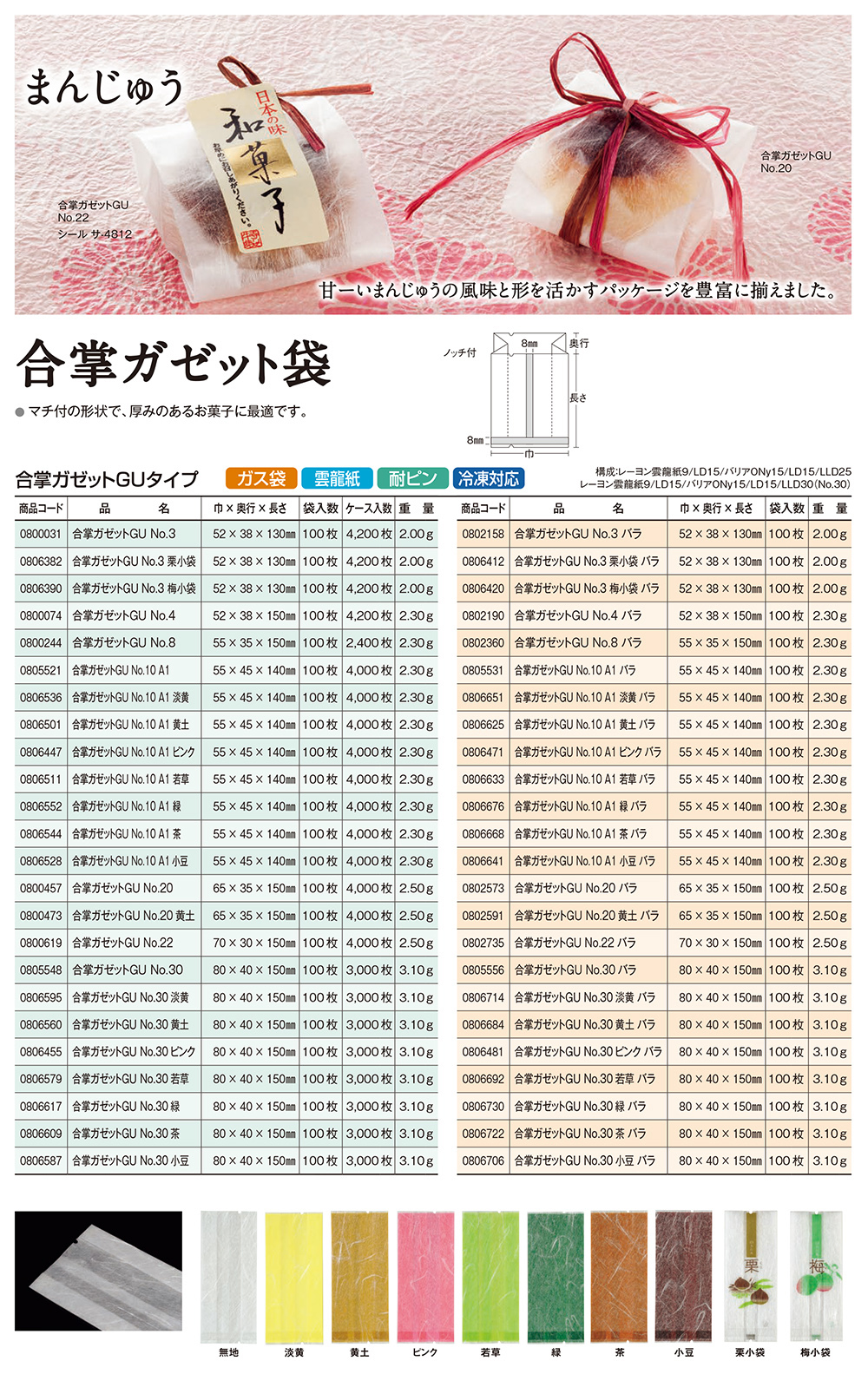Image resolution: width=868 pixels, height=1374 pixels.
Task: Click product name 合掌ガゼットGU No.3 栗小袋
Action: click(134, 562)
